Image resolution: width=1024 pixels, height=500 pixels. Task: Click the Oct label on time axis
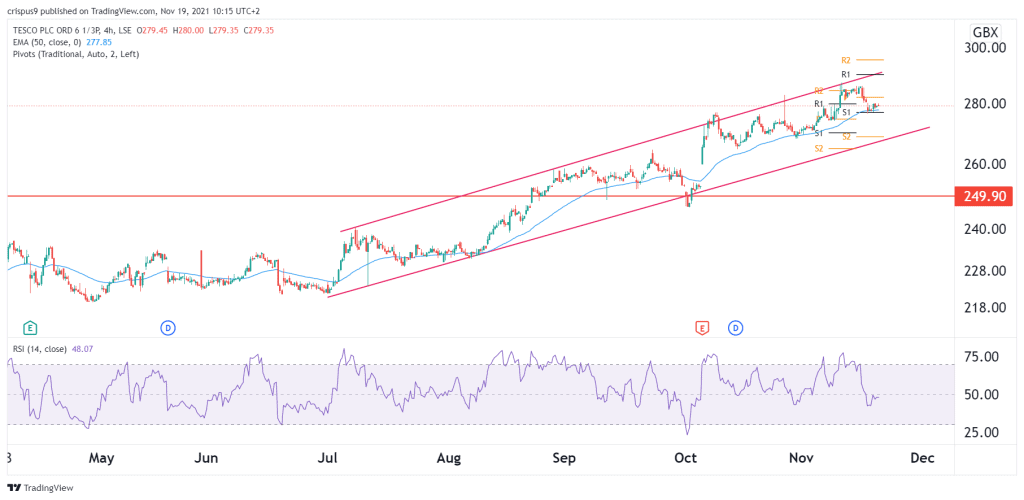click(x=686, y=459)
